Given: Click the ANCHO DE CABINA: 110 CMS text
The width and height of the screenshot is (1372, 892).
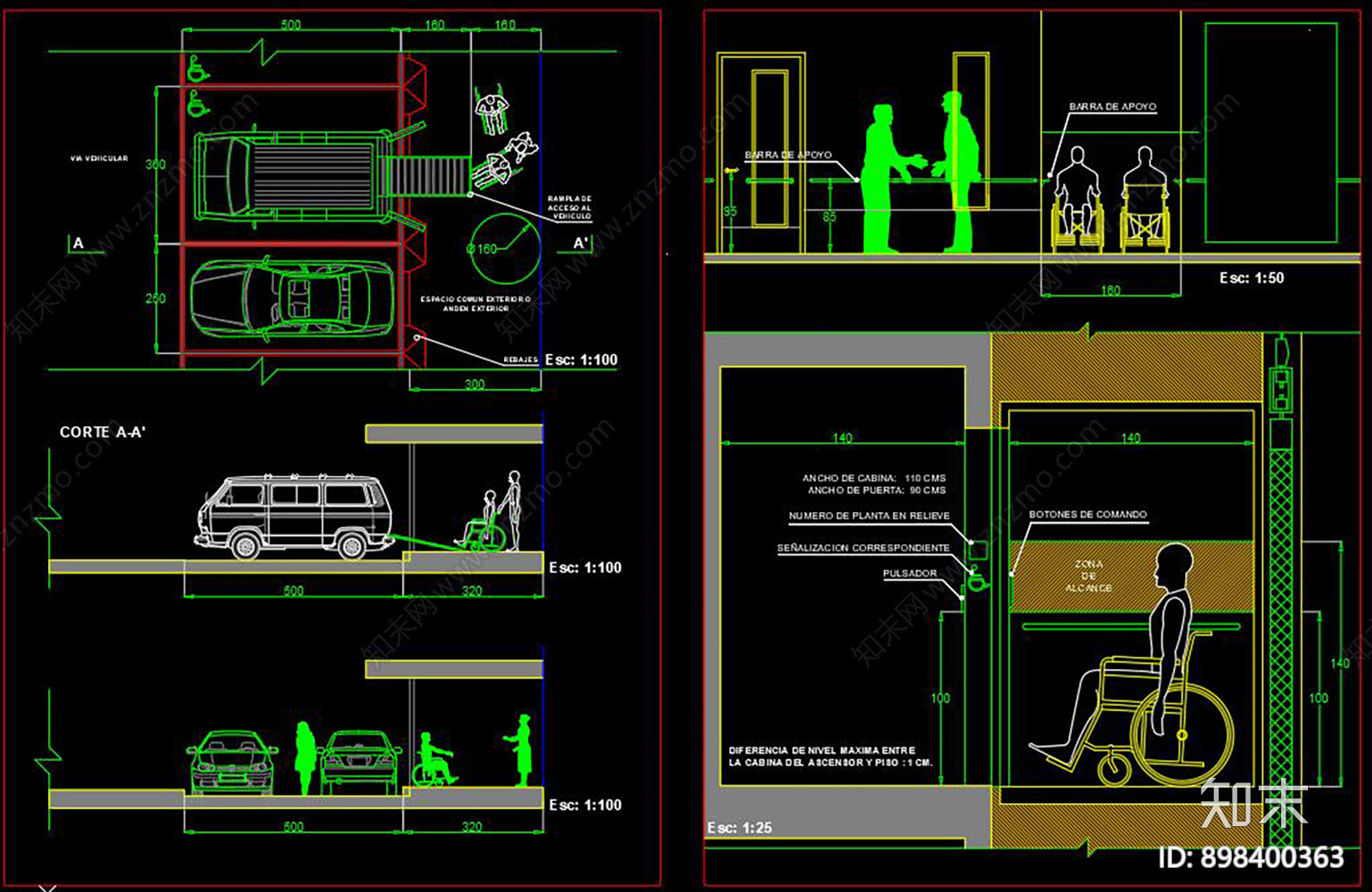Looking at the screenshot, I should [873, 478].
